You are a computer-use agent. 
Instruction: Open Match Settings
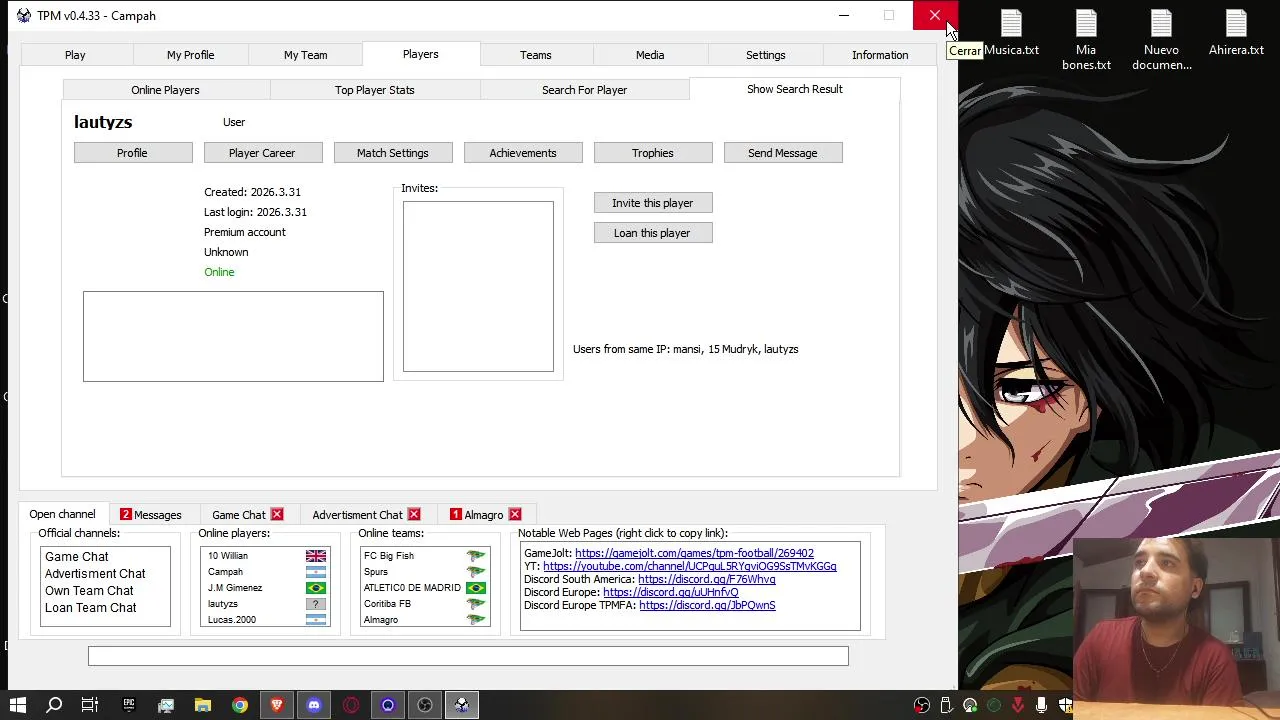coord(393,153)
